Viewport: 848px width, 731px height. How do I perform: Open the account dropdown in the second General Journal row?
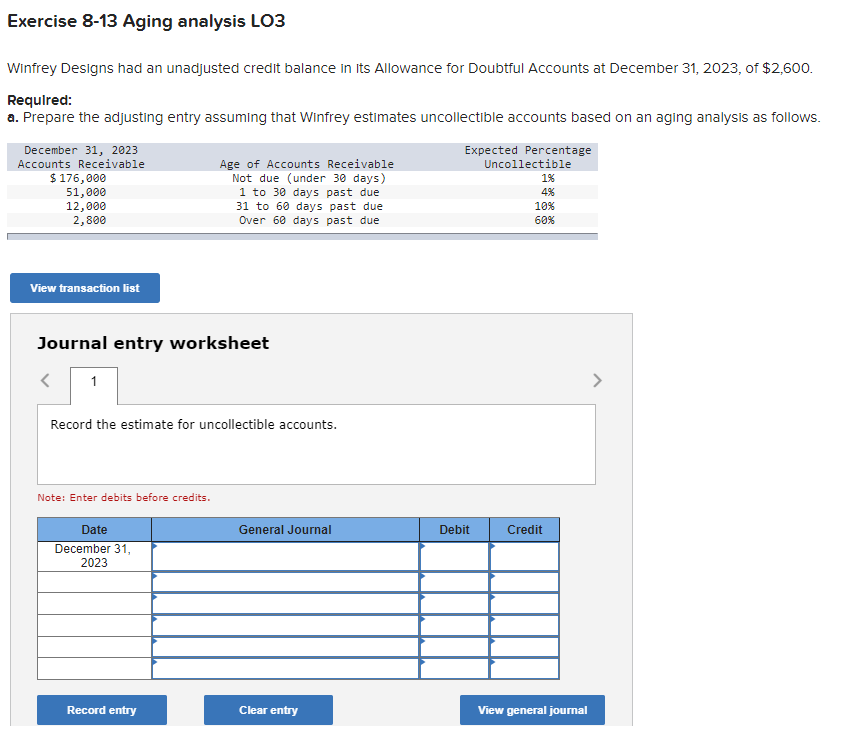(156, 577)
